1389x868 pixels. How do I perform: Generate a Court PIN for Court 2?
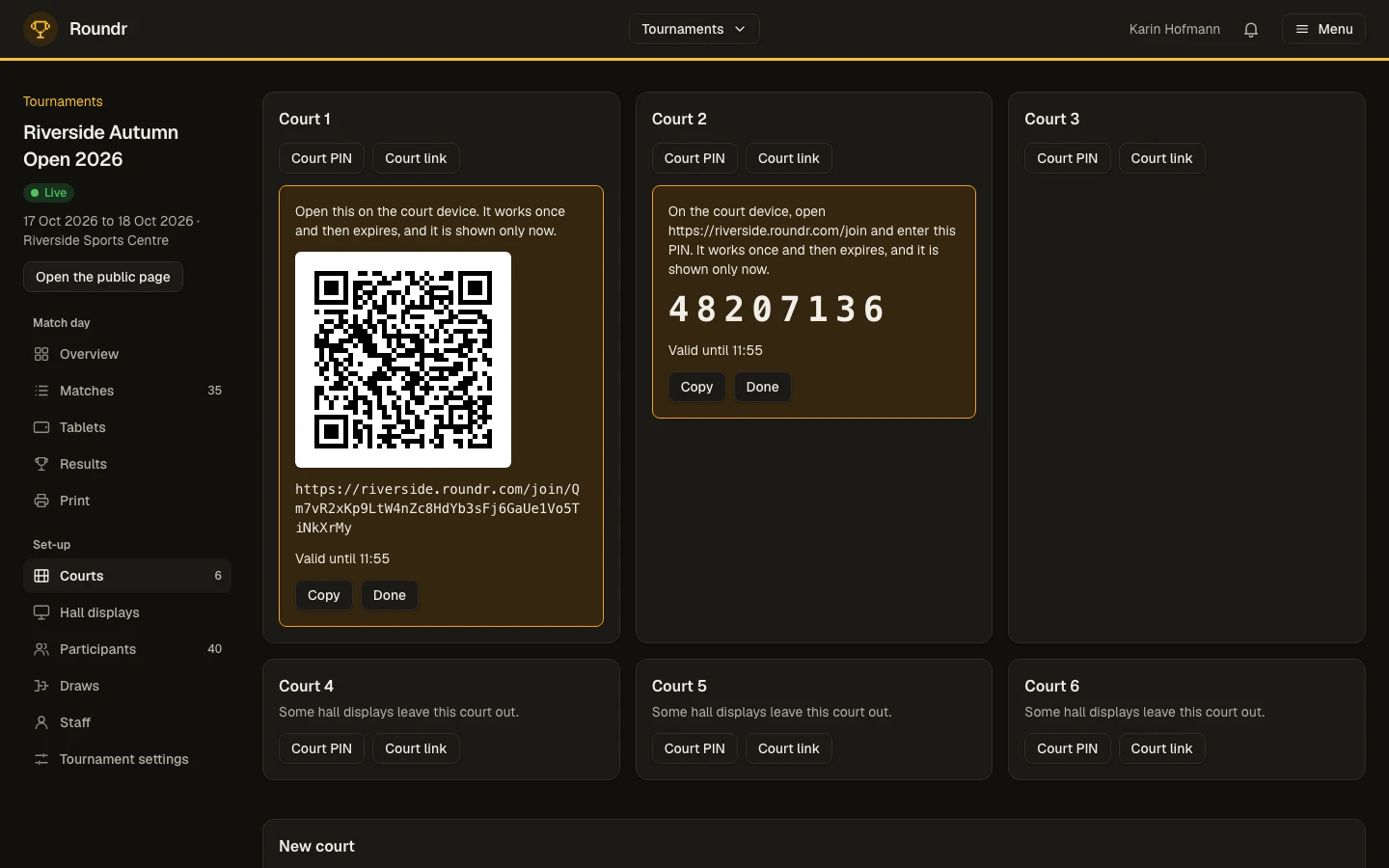[694, 158]
